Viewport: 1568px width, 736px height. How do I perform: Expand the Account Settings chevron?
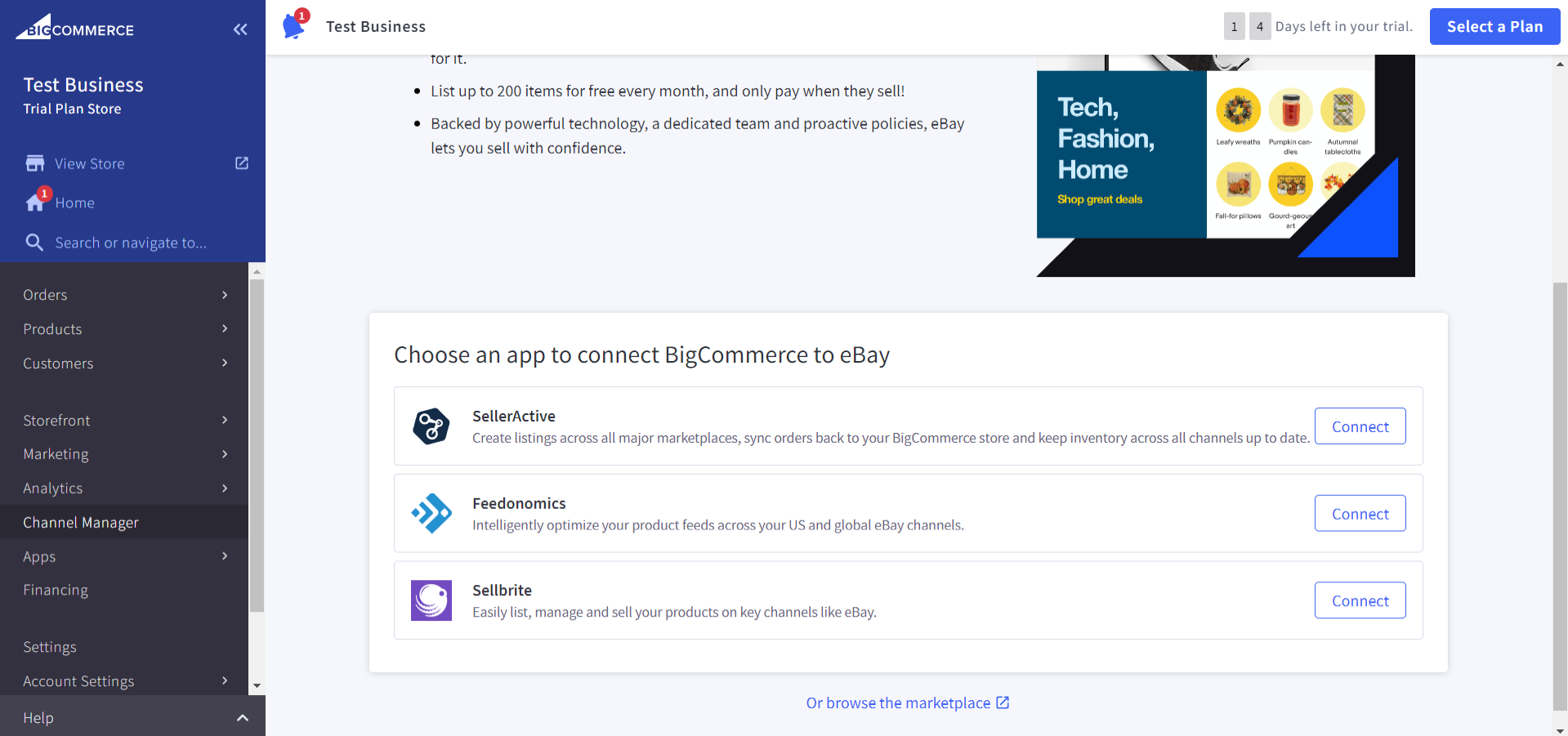pyautogui.click(x=225, y=680)
